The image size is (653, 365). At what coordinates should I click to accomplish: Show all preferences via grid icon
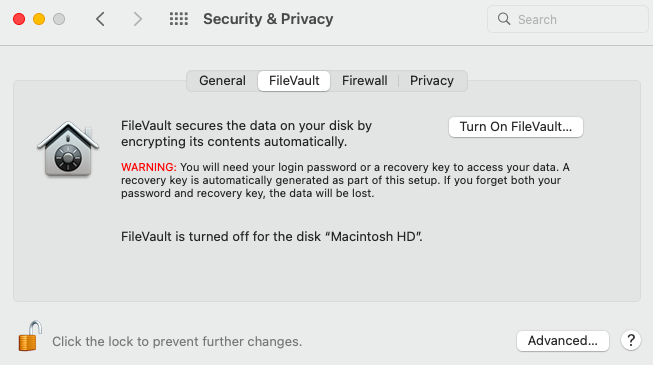(179, 19)
